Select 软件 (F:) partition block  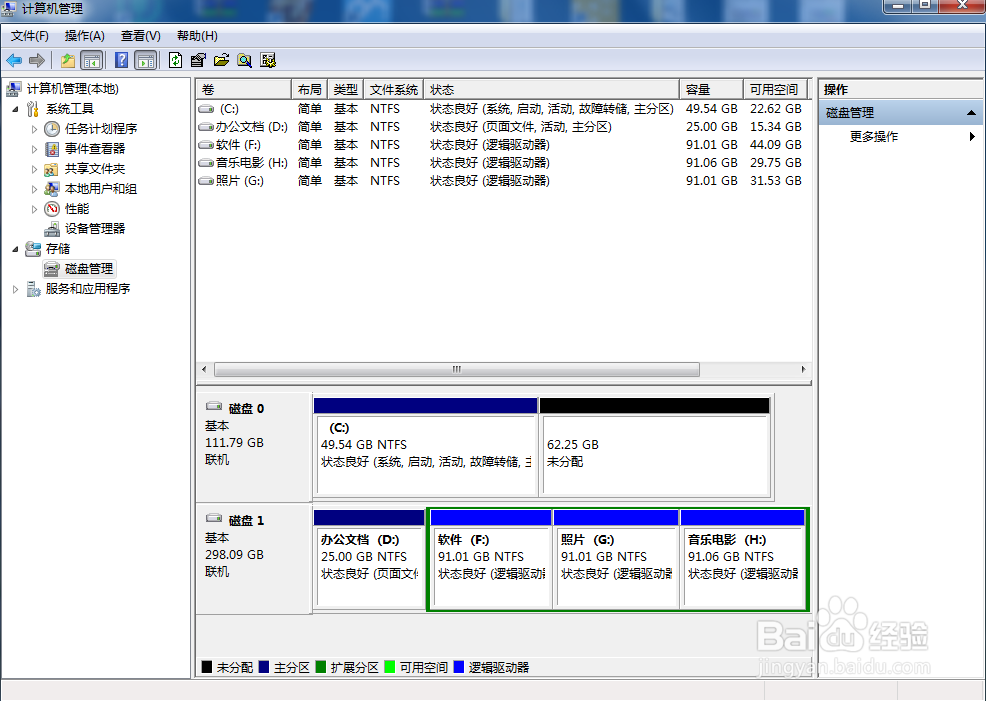pyautogui.click(x=491, y=559)
